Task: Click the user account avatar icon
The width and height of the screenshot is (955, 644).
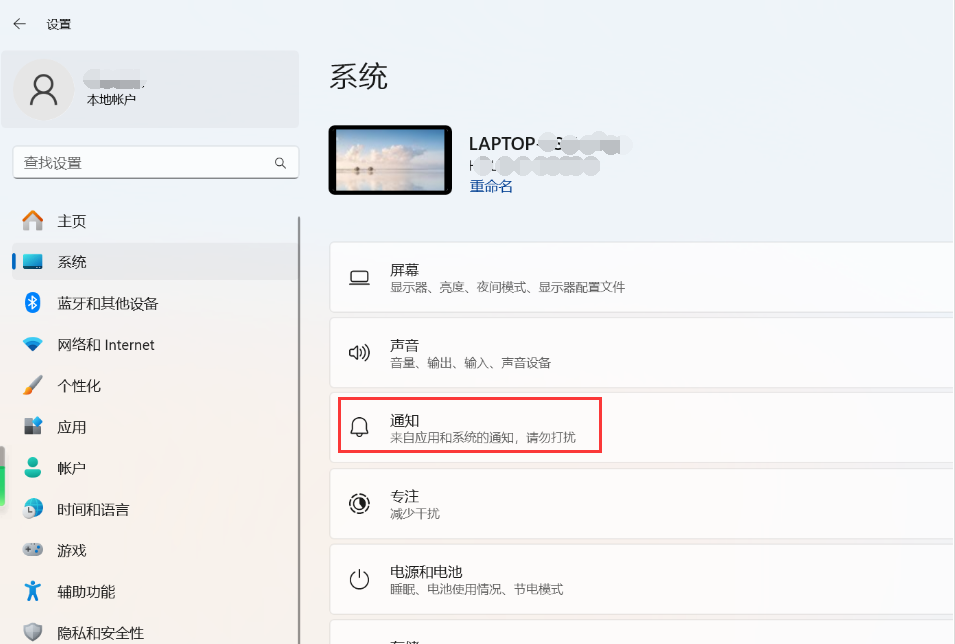Action: pyautogui.click(x=43, y=89)
